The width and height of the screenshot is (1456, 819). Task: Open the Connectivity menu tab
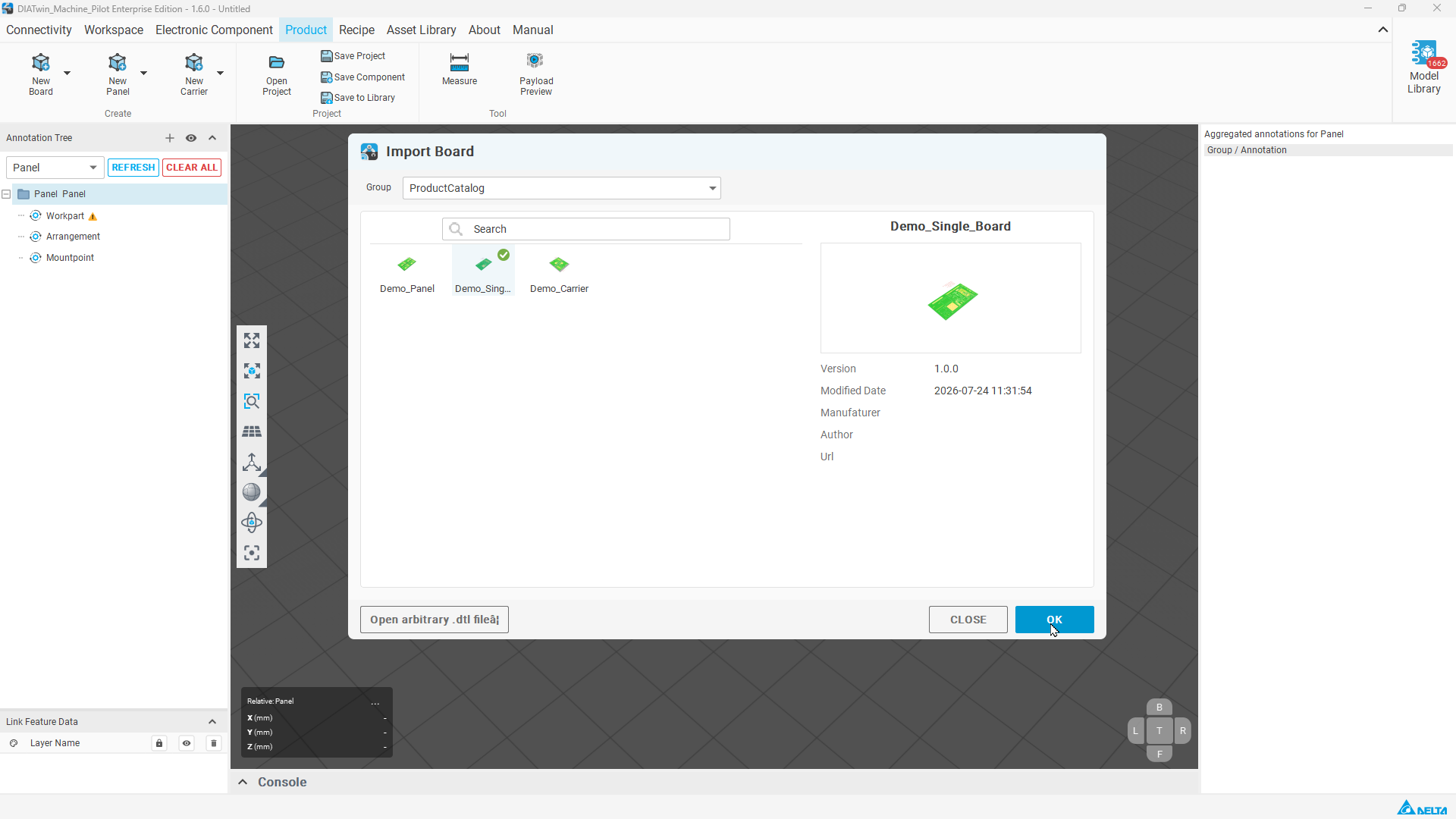39,30
